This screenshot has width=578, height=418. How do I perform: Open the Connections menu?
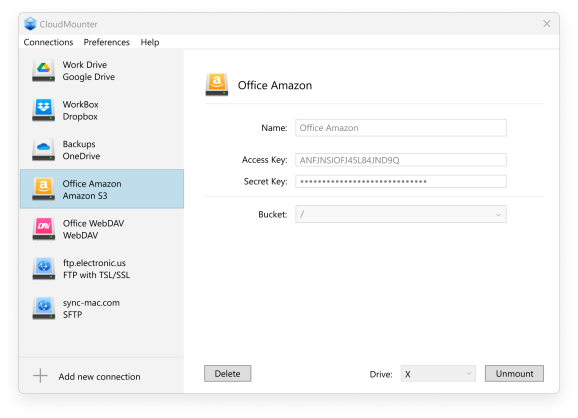(48, 42)
